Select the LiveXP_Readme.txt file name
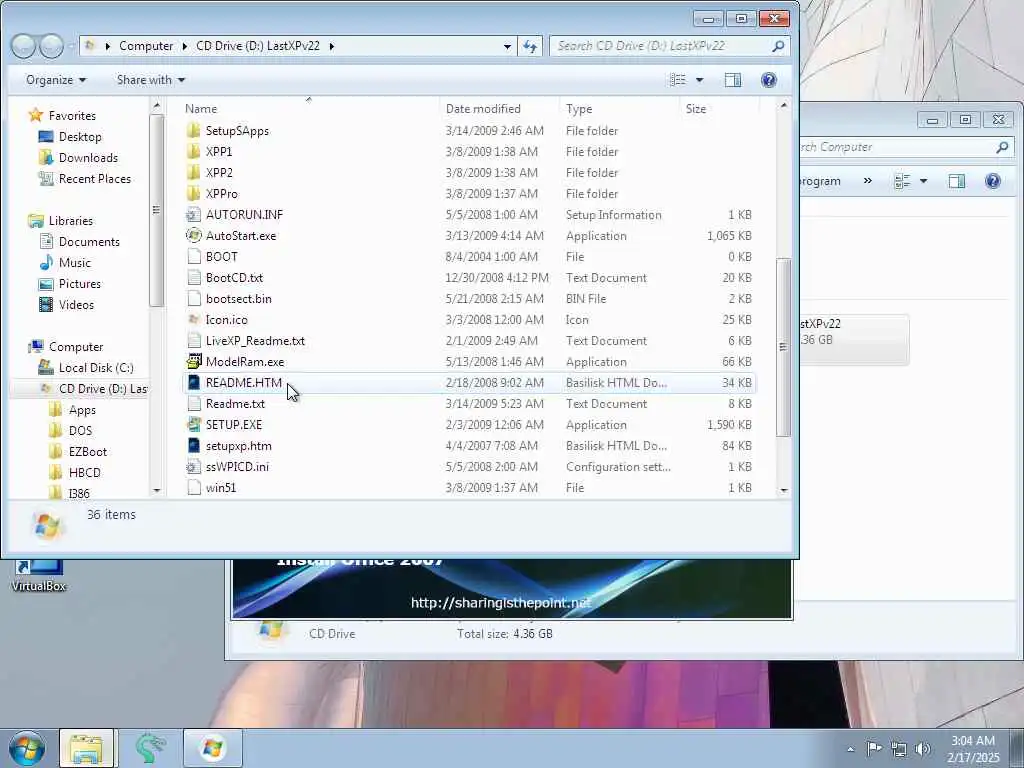The height and width of the screenshot is (768, 1024). (x=255, y=341)
